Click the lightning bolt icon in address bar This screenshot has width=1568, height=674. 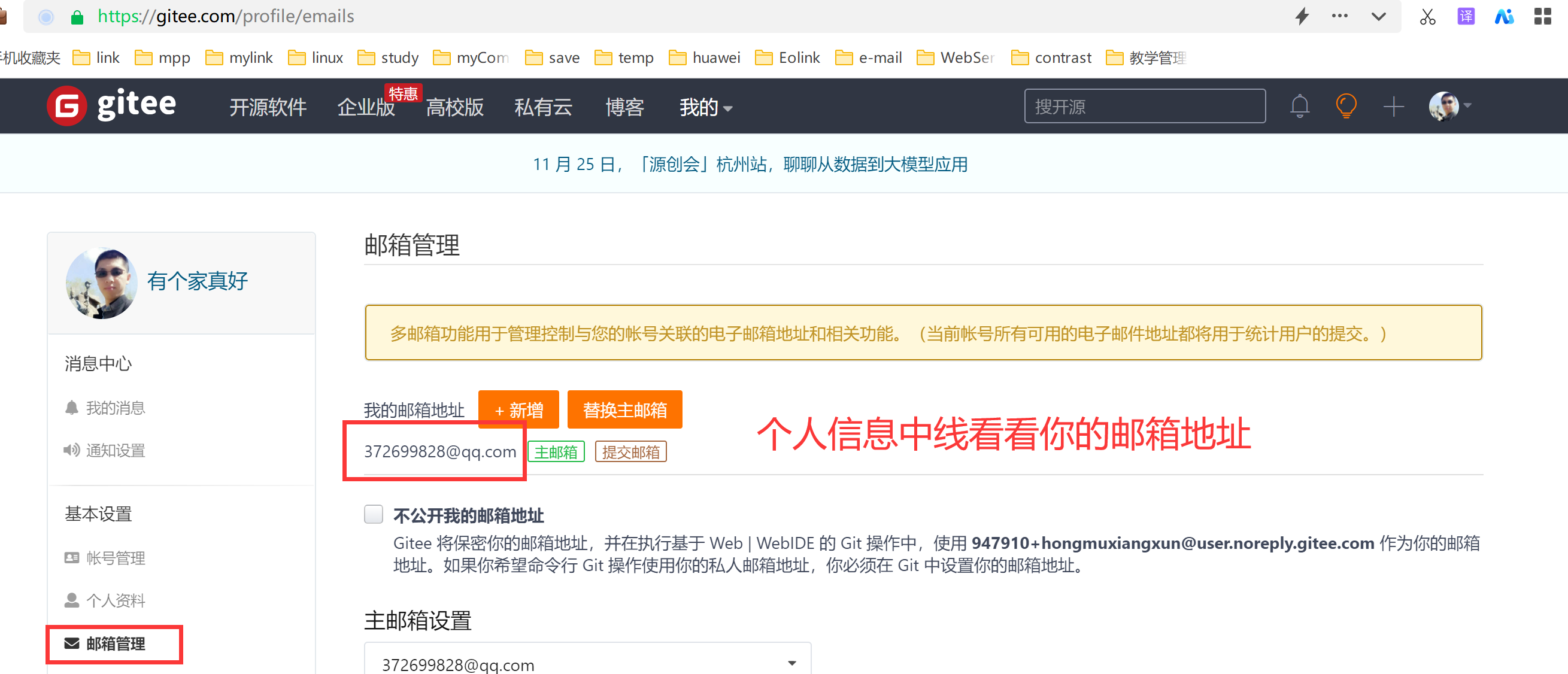(x=1302, y=16)
